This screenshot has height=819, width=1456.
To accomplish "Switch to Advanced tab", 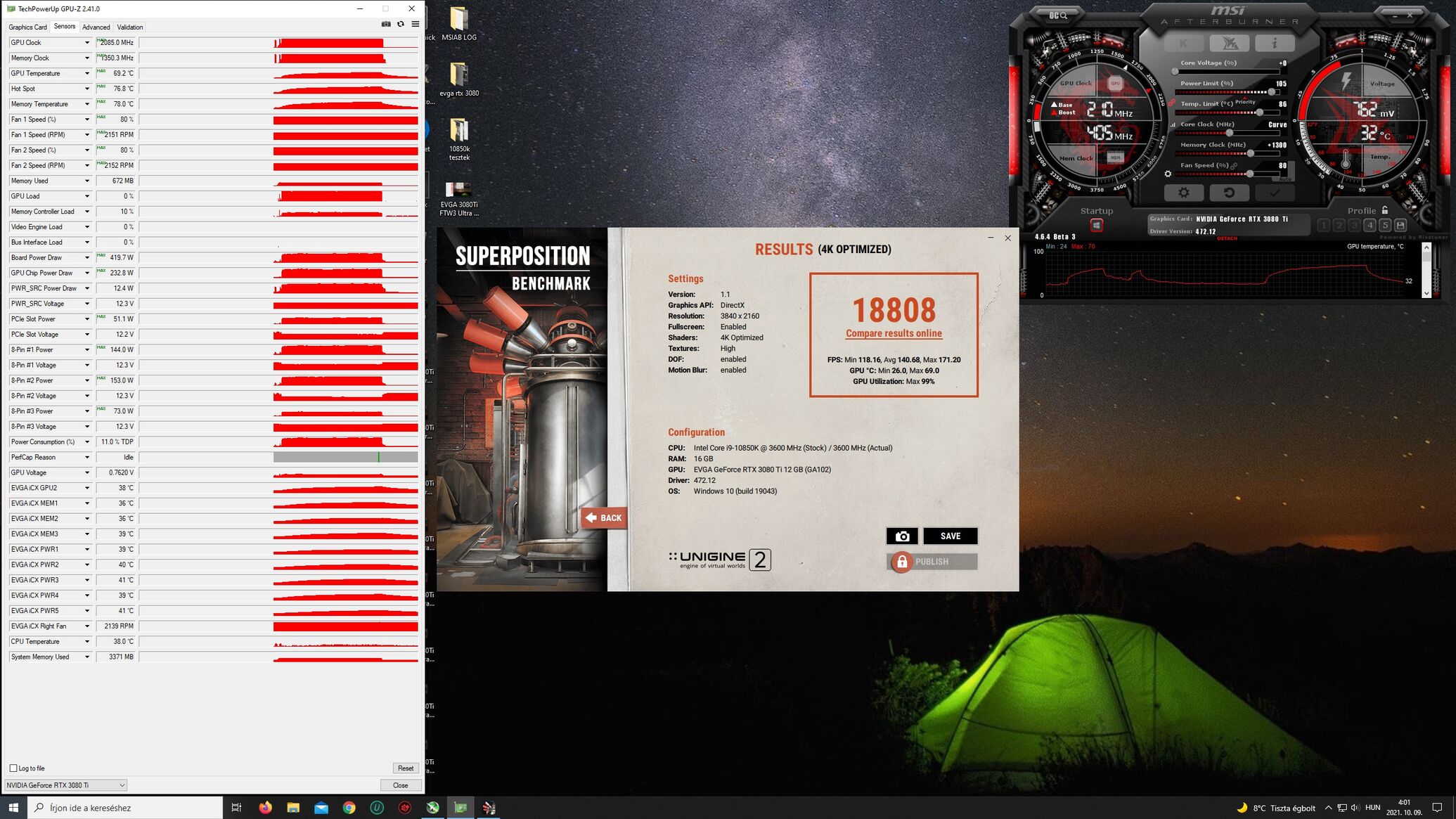I will pyautogui.click(x=96, y=27).
